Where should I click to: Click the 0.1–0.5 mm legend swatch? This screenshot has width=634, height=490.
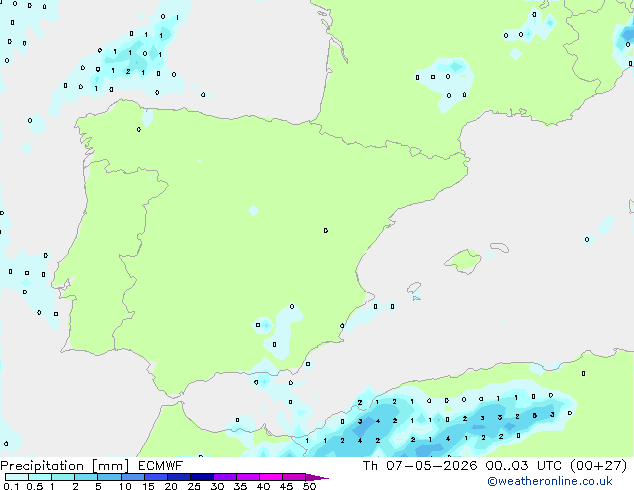(17, 477)
